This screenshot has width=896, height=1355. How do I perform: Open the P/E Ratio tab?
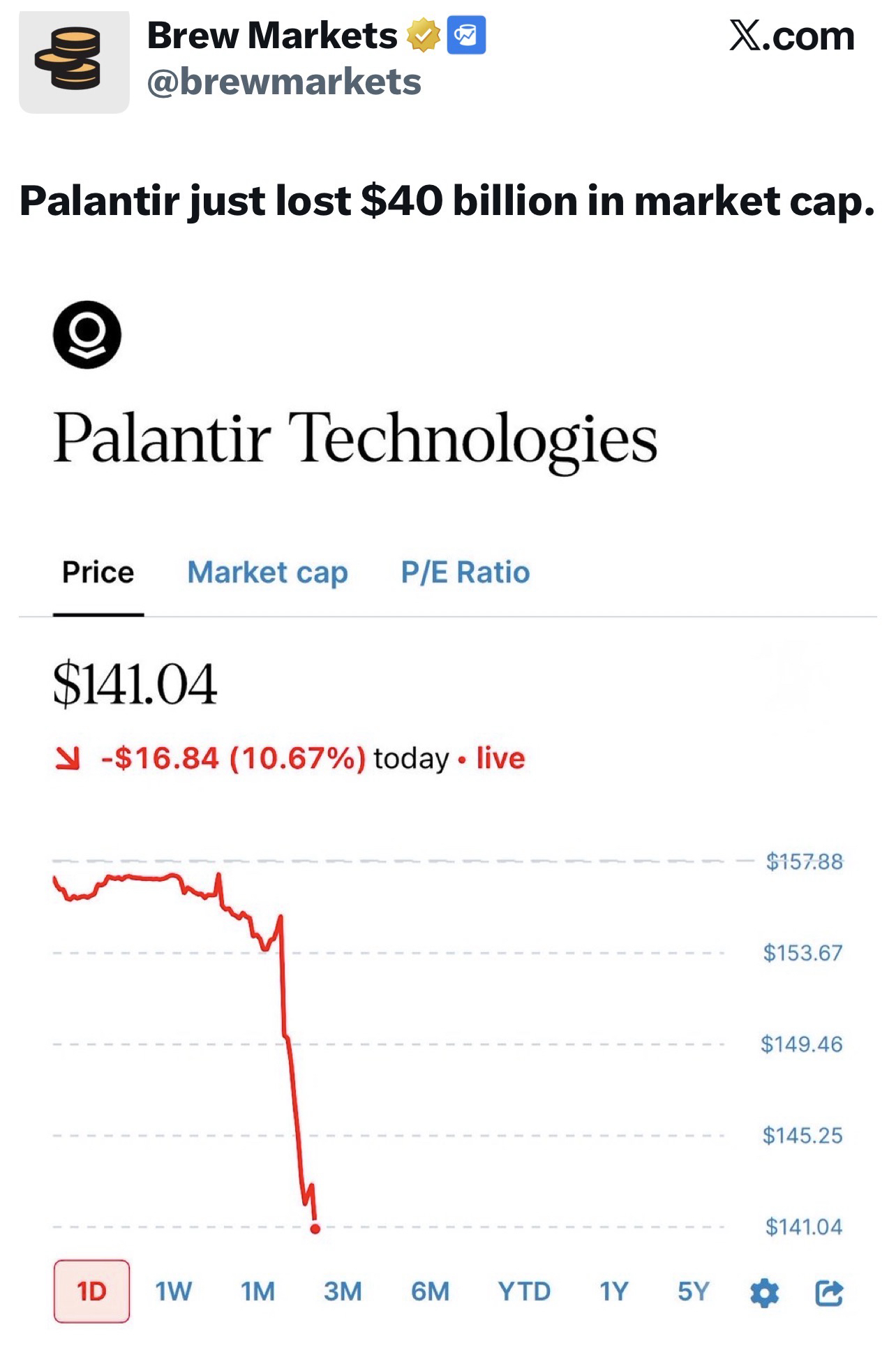pyautogui.click(x=465, y=572)
